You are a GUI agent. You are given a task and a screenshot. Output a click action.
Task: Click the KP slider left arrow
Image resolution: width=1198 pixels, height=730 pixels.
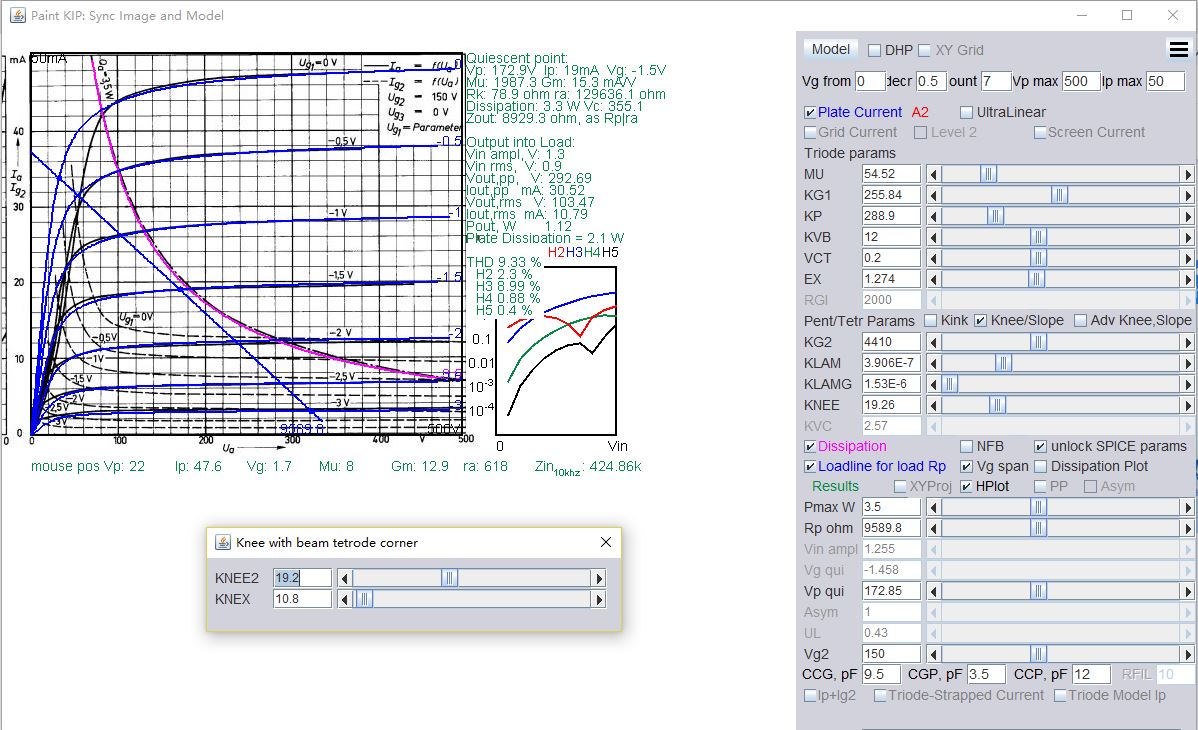(x=934, y=216)
